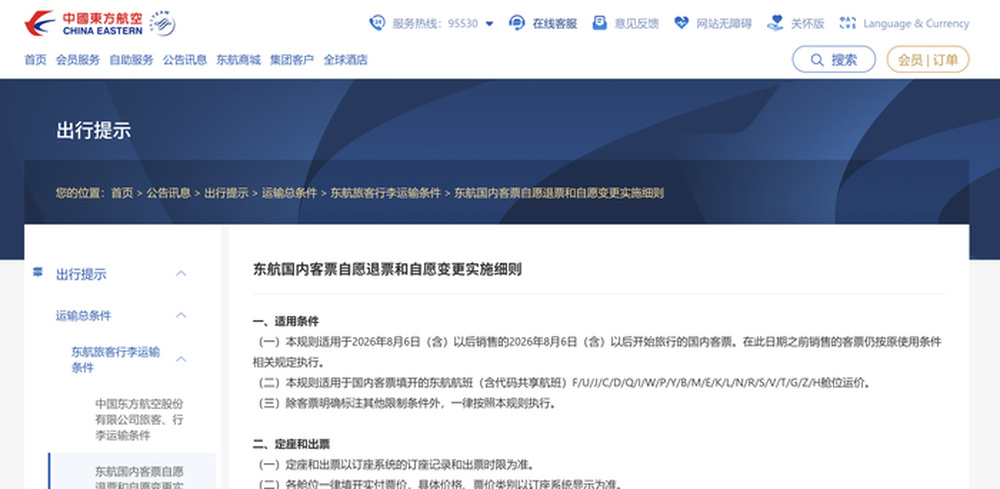Click the line 定座和出票以订座系统的订座记录
This screenshot has width=1000, height=489.
[396, 465]
